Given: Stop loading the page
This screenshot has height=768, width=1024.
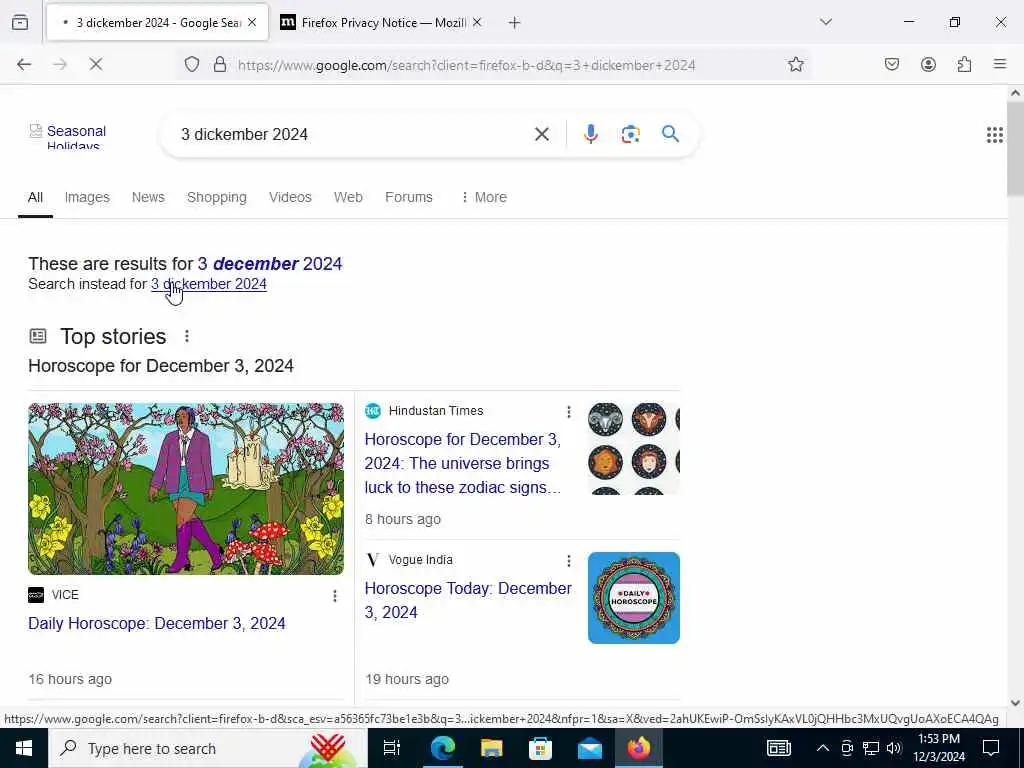Looking at the screenshot, I should tap(96, 64).
